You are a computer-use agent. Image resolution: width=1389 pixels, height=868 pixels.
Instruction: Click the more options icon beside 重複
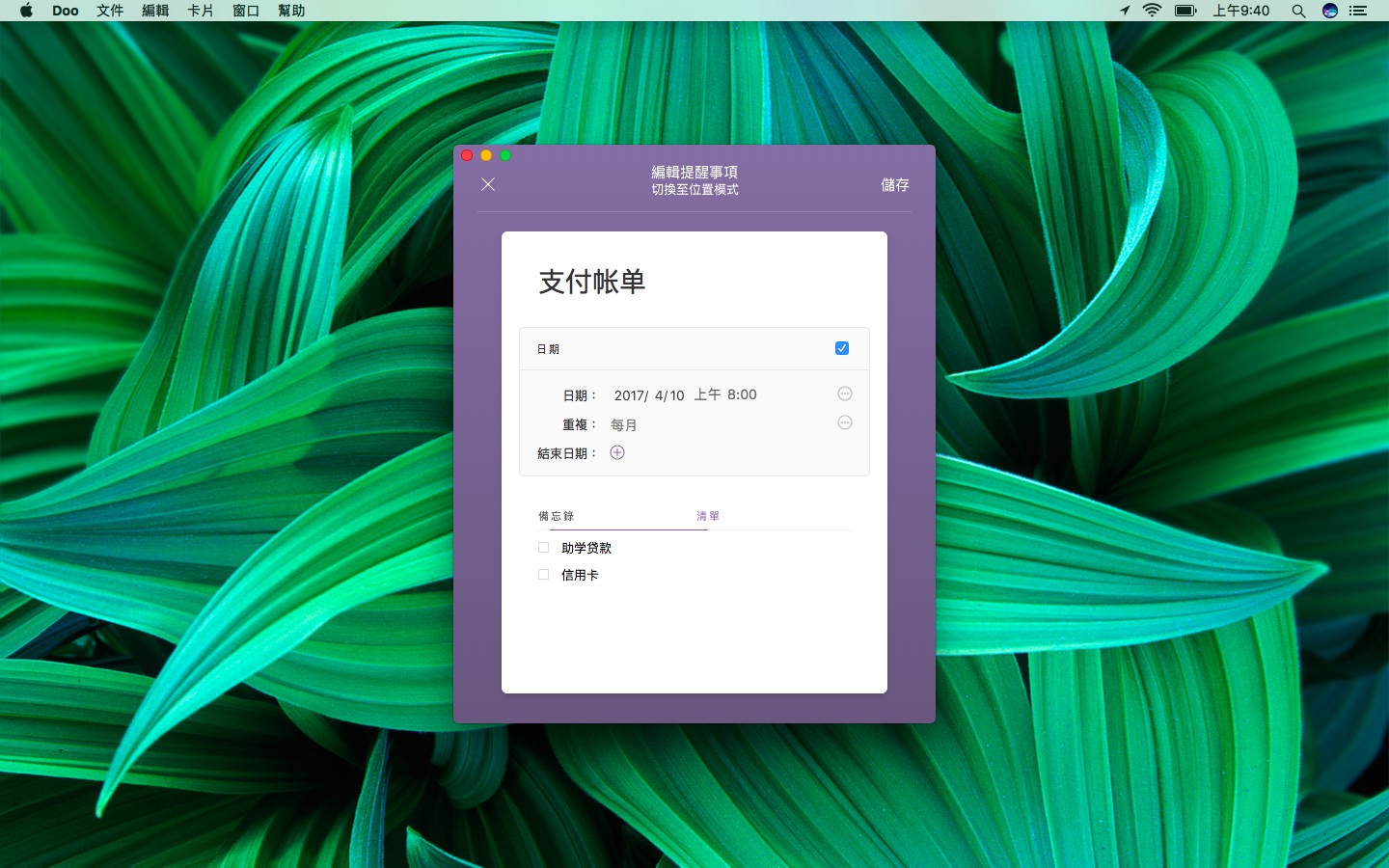(845, 422)
